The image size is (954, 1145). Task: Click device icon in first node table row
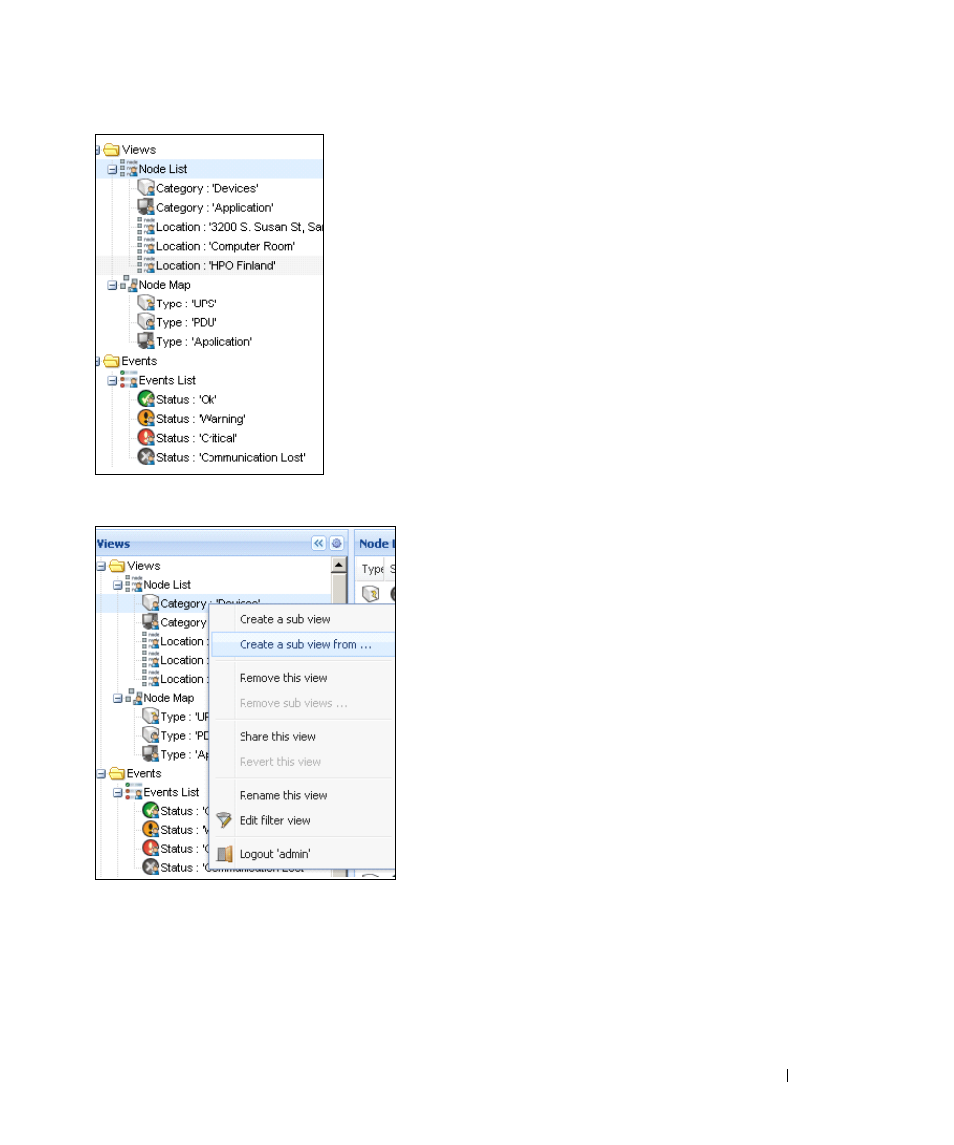tap(370, 594)
